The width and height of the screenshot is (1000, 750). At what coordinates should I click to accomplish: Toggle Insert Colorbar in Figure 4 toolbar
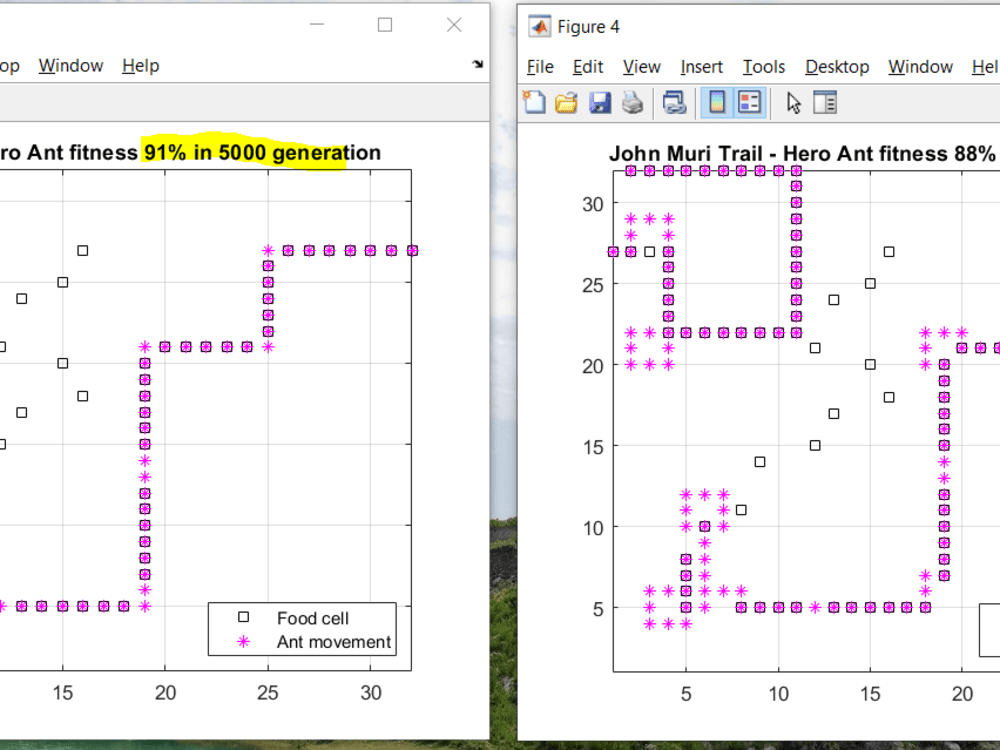[x=717, y=102]
